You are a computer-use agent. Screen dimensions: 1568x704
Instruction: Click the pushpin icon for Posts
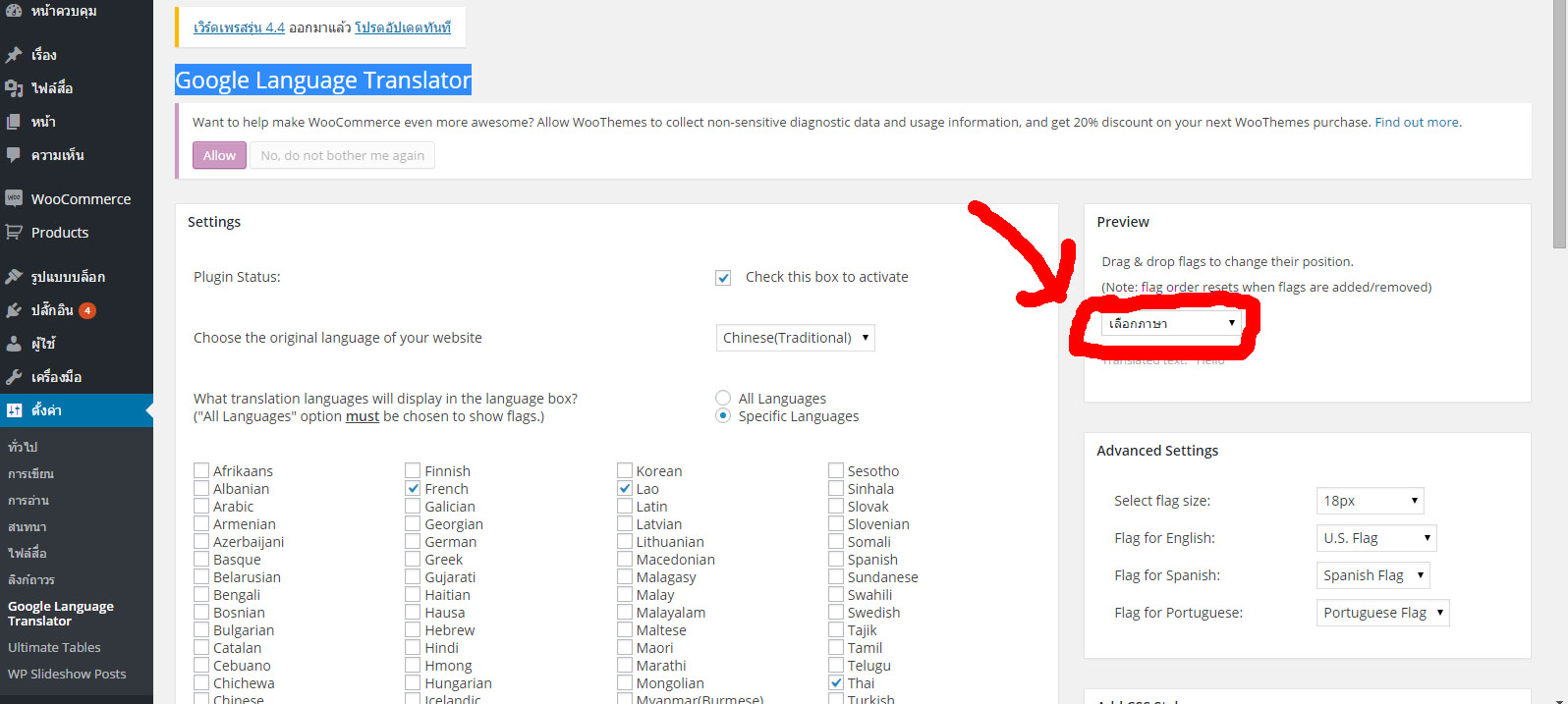(x=14, y=55)
